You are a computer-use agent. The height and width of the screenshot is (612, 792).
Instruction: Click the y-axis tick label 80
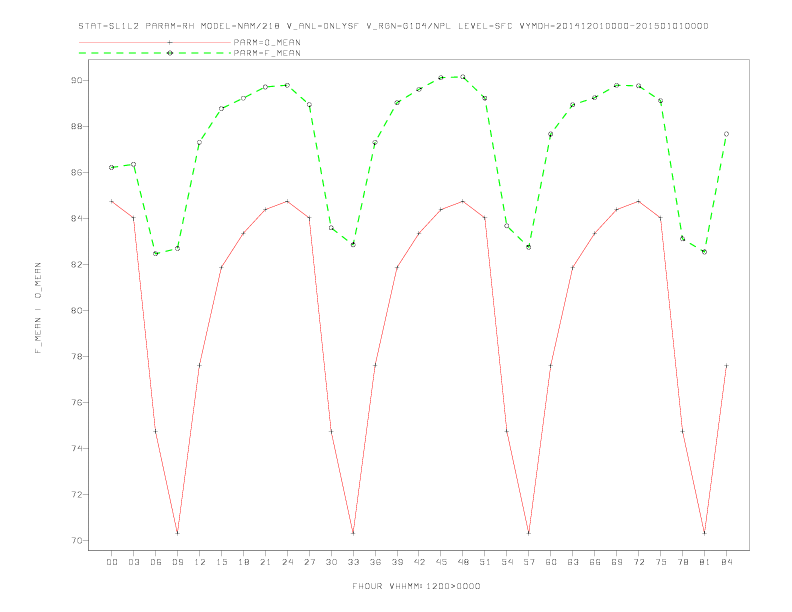coord(77,311)
